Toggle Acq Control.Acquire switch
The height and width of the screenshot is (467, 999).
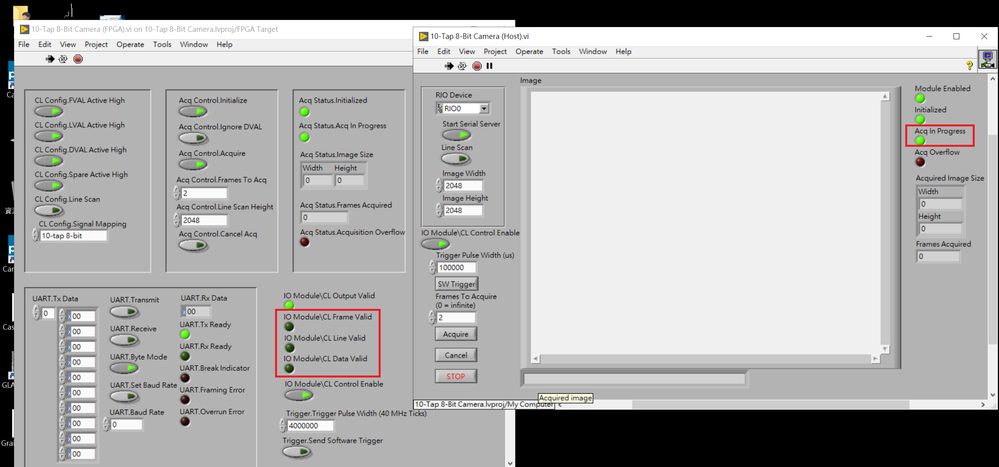(x=193, y=164)
